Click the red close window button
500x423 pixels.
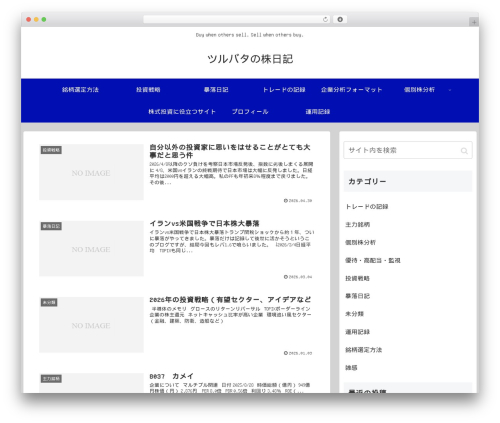tap(29, 19)
